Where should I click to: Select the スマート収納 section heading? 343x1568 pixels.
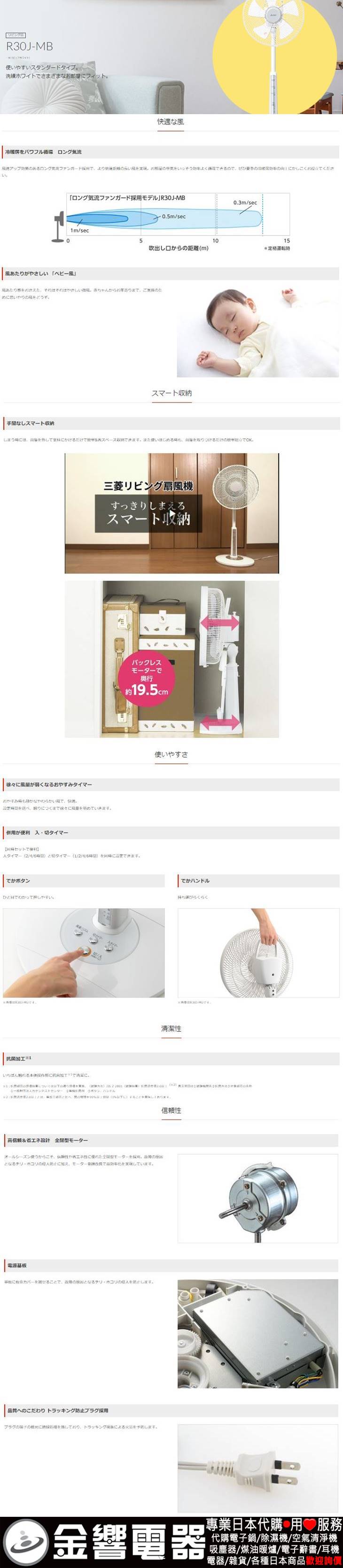[x=171, y=393]
